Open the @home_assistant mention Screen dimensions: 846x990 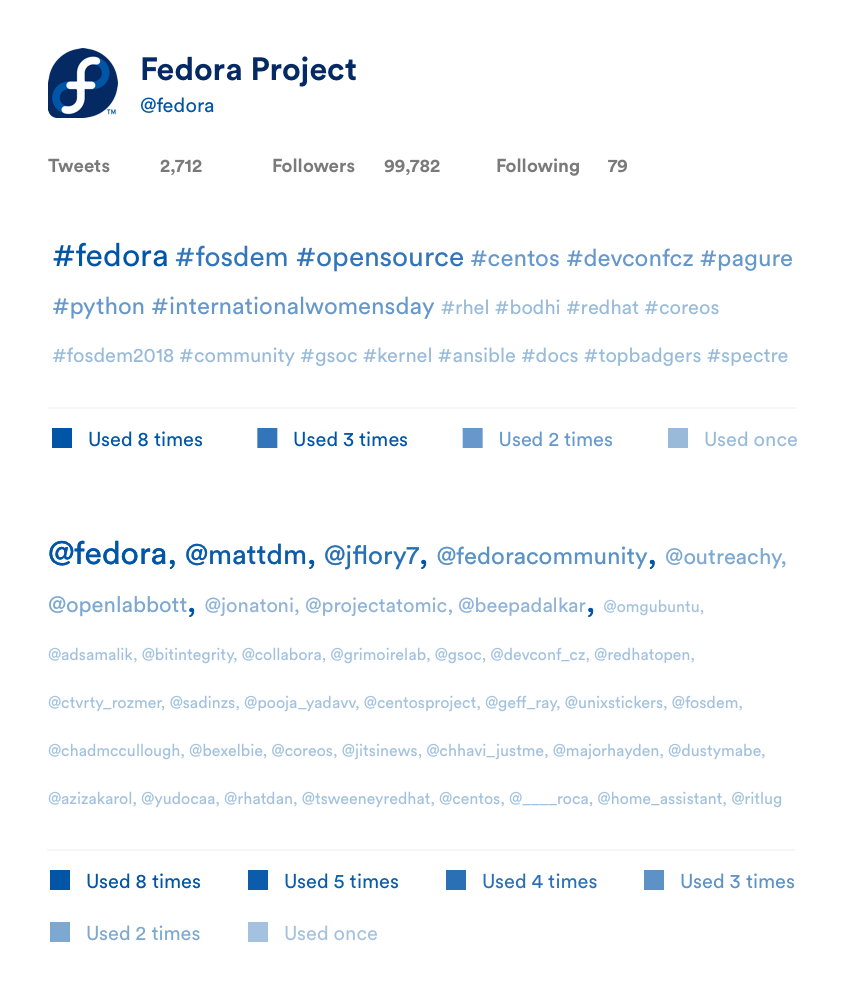click(662, 799)
